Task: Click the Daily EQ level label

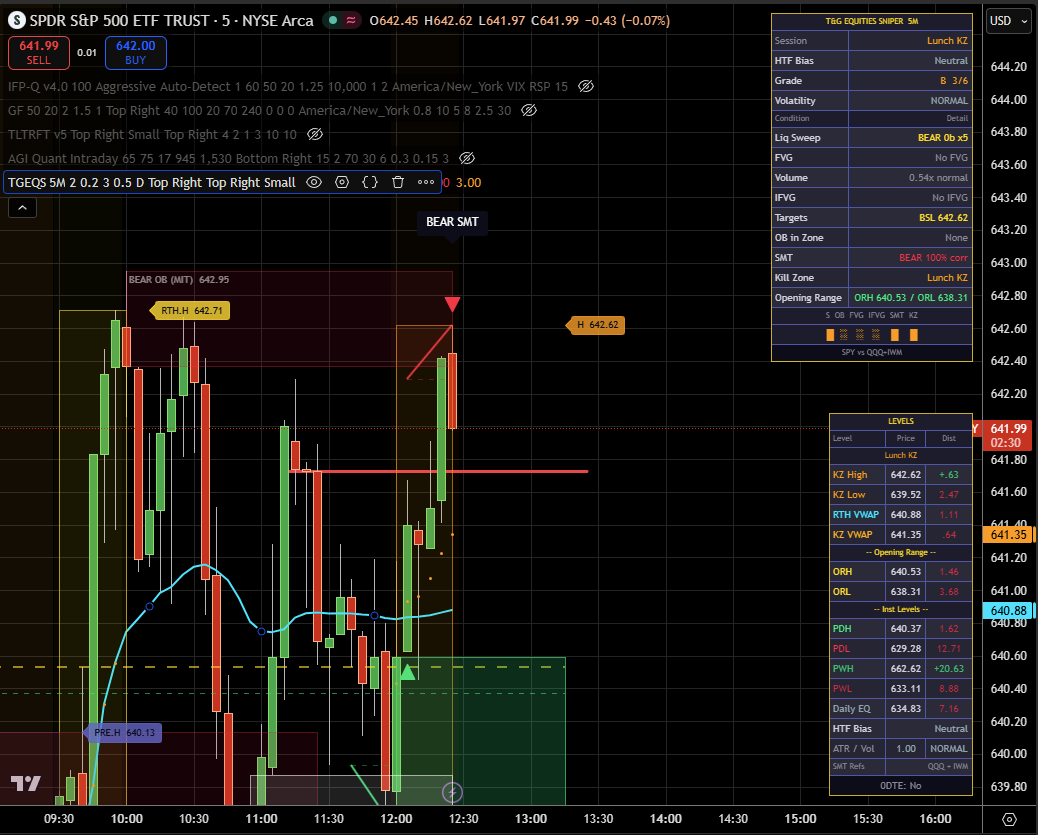Action: [851, 709]
